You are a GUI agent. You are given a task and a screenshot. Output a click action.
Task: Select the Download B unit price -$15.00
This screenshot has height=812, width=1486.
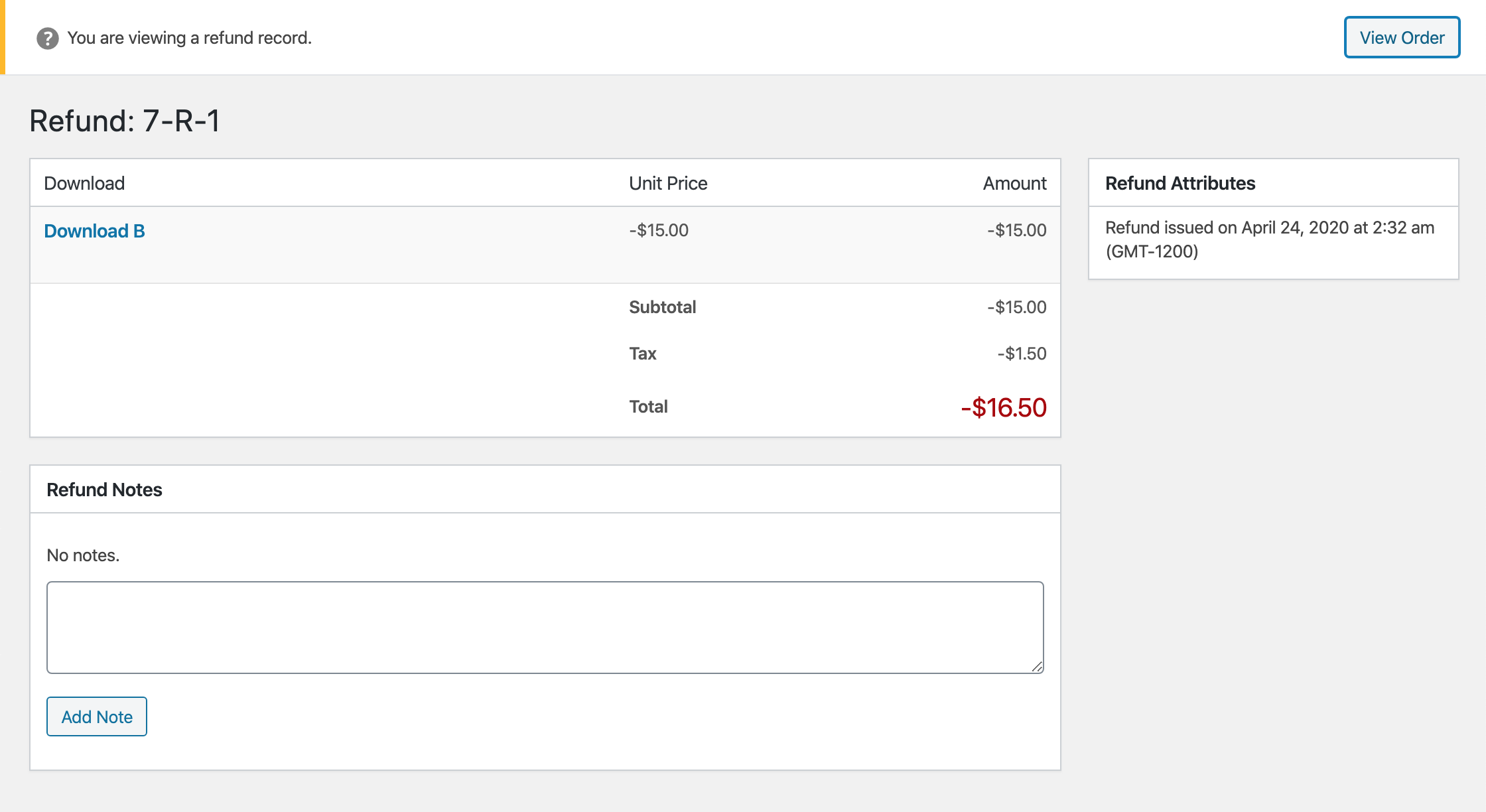tap(659, 230)
